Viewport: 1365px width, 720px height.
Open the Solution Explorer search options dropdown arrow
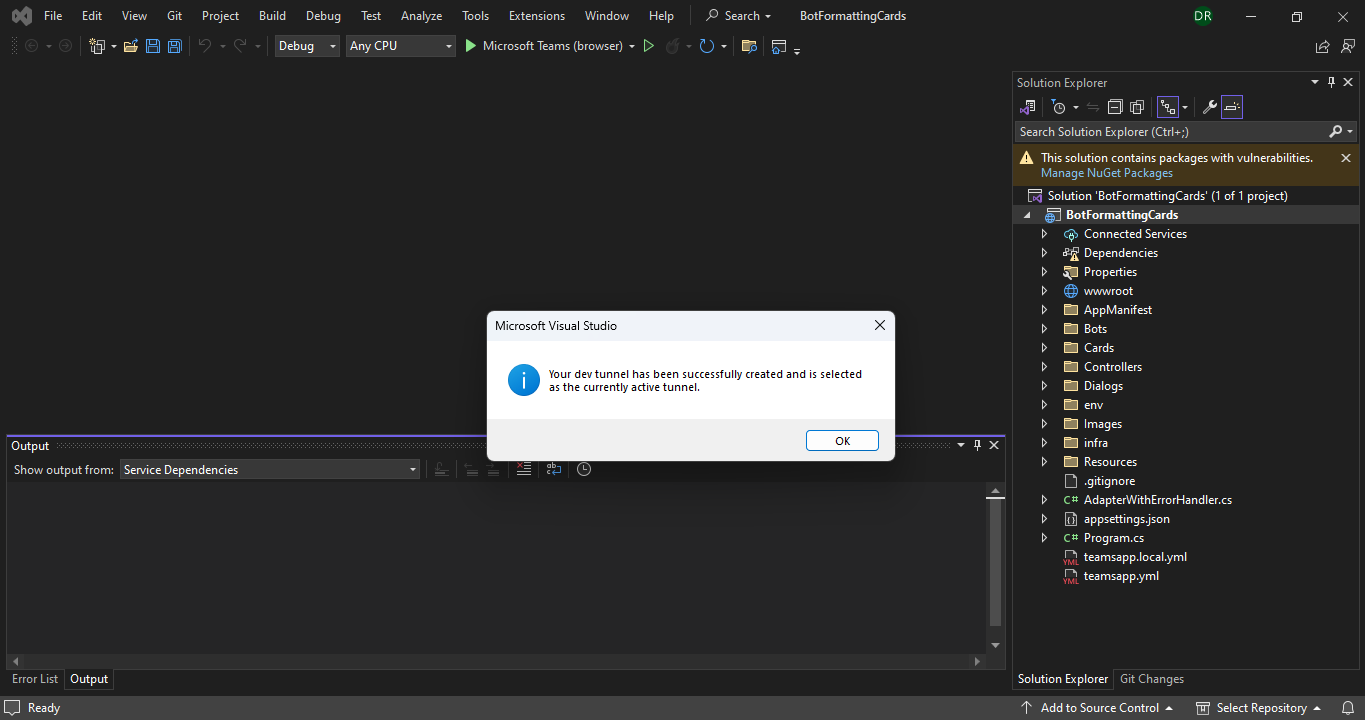(x=1350, y=132)
